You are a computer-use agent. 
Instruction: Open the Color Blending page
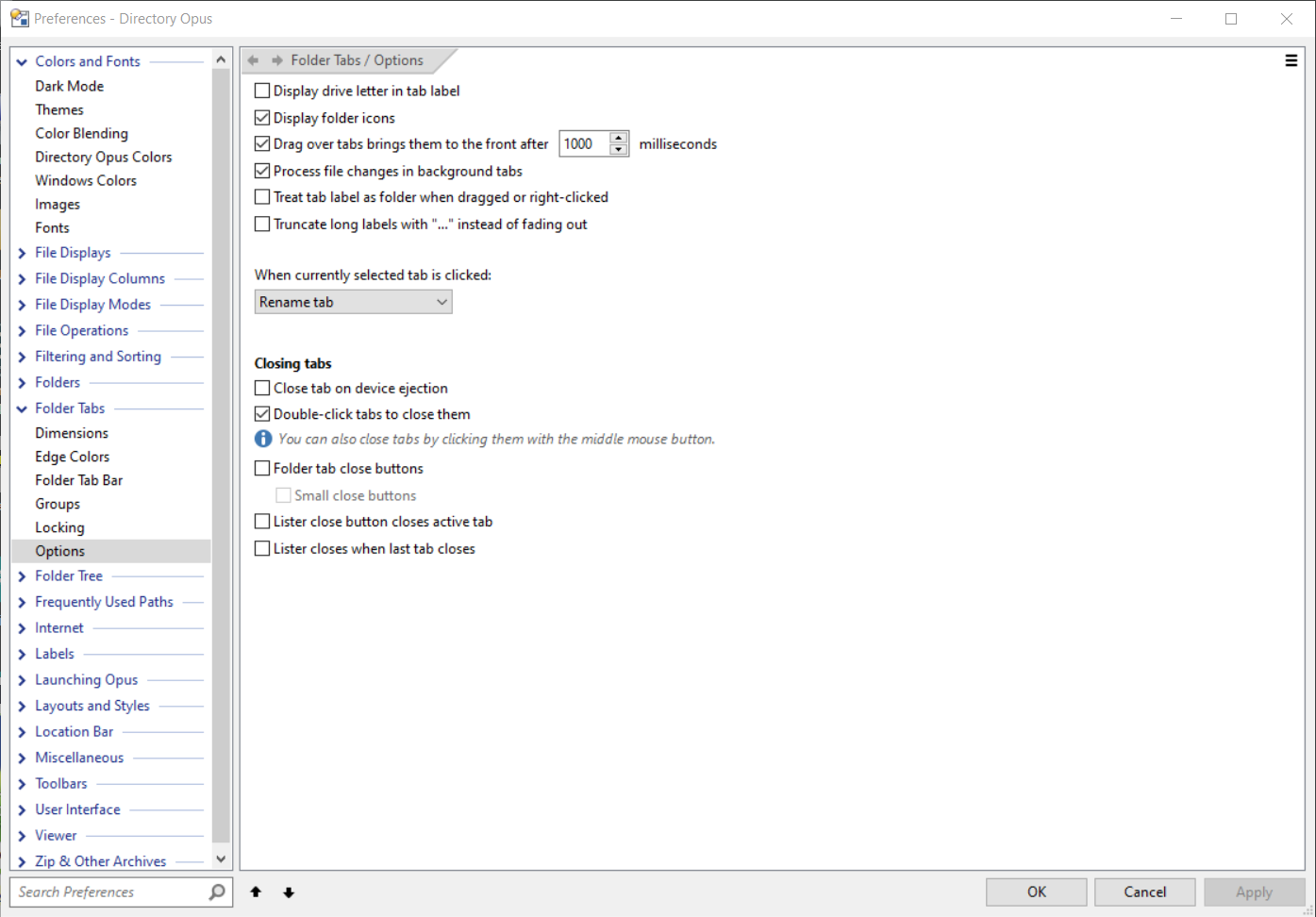[82, 133]
